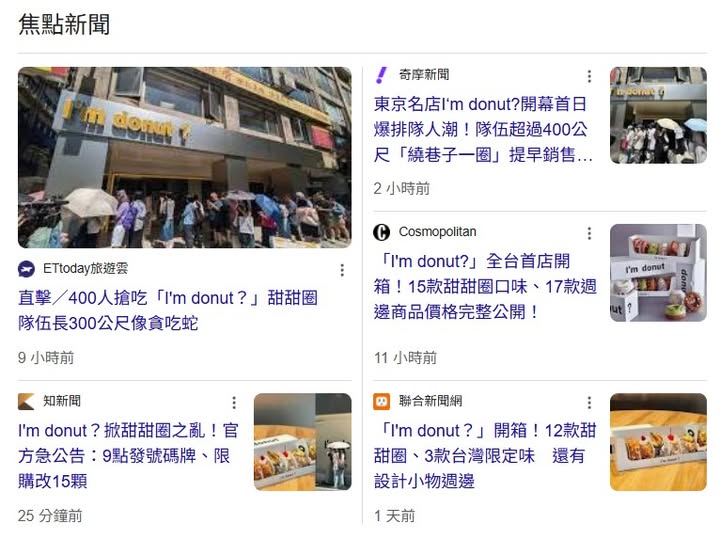Screen dimensions: 720x539
Task: Click the 聯合新聞網 orange logo icon
Action: (x=381, y=401)
